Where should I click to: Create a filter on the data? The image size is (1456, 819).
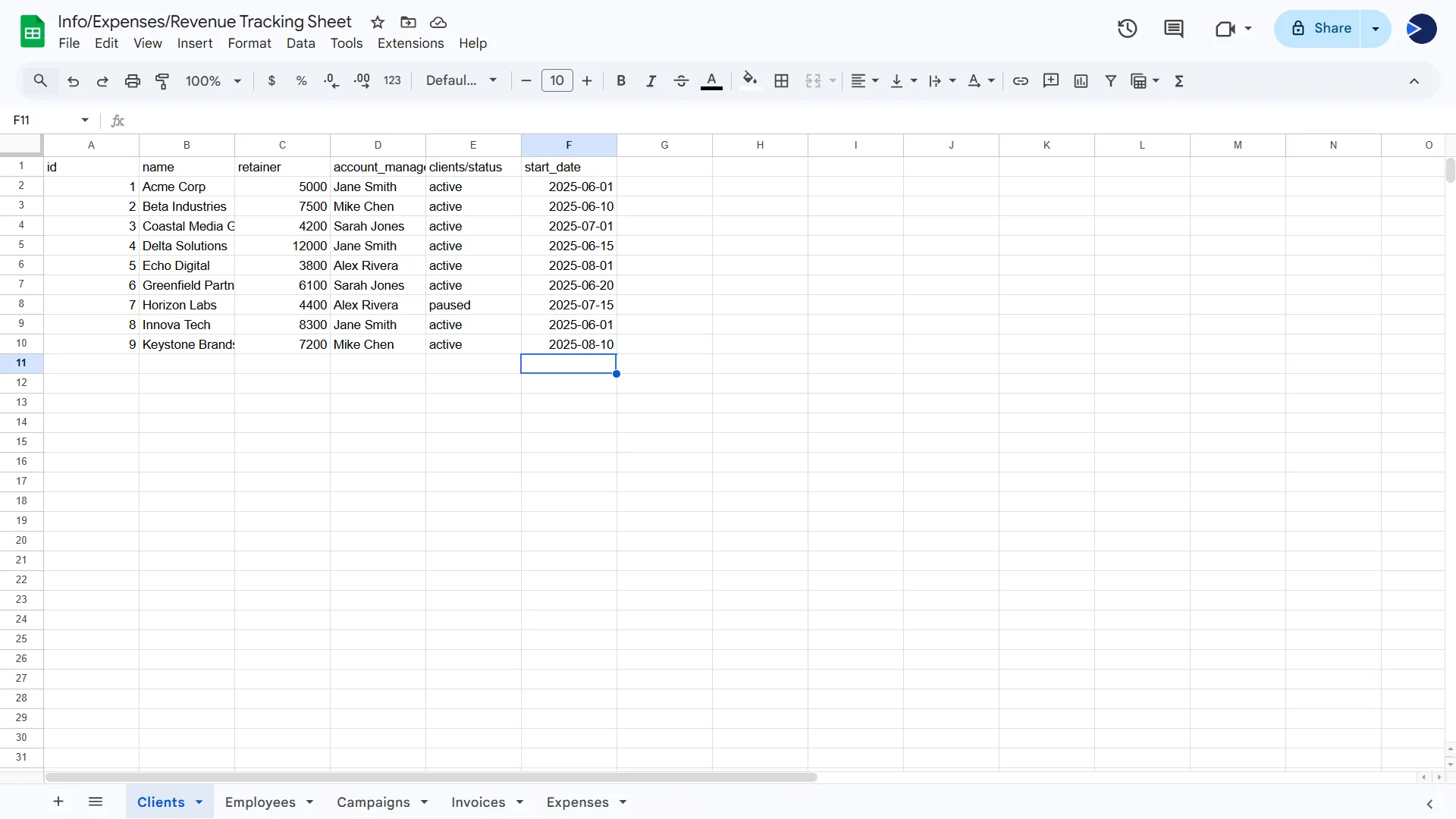pyautogui.click(x=1110, y=80)
